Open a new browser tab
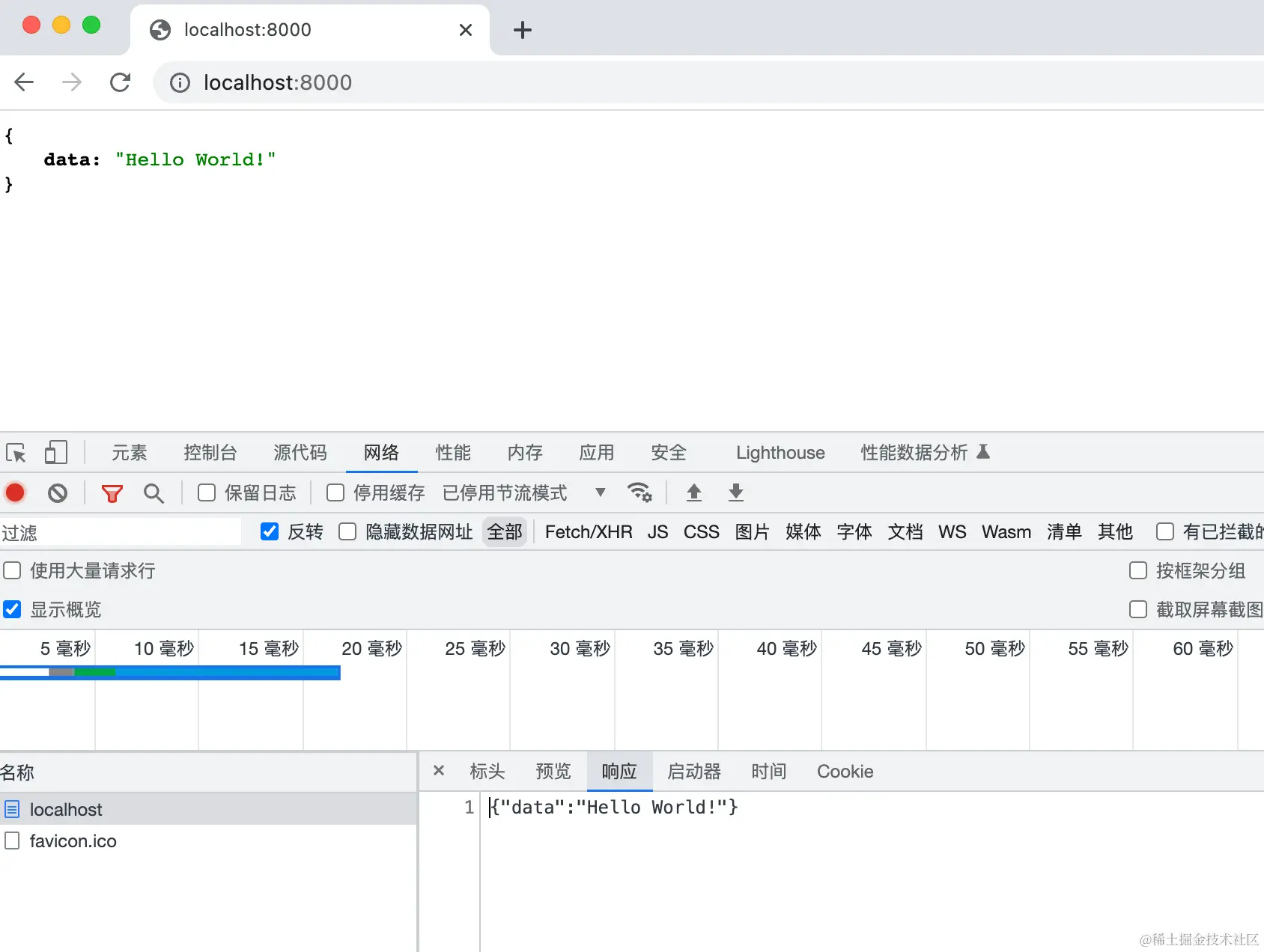Image resolution: width=1264 pixels, height=952 pixels. click(523, 30)
